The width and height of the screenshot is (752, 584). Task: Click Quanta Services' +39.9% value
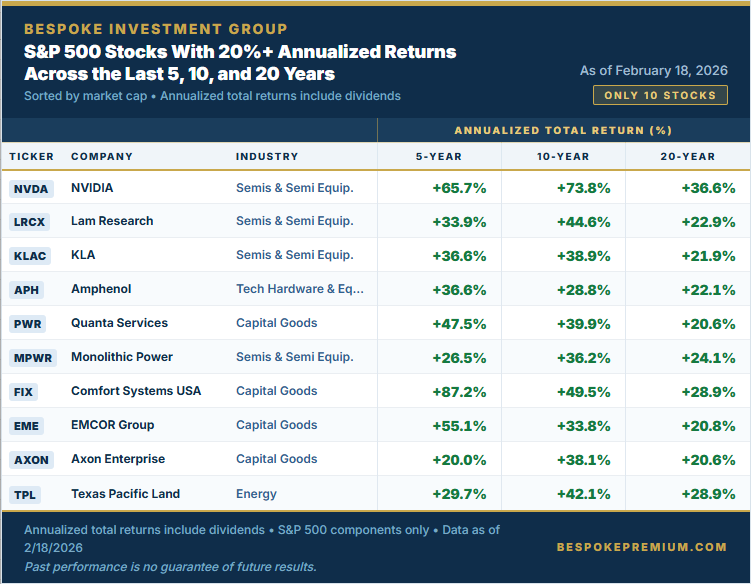pos(584,324)
